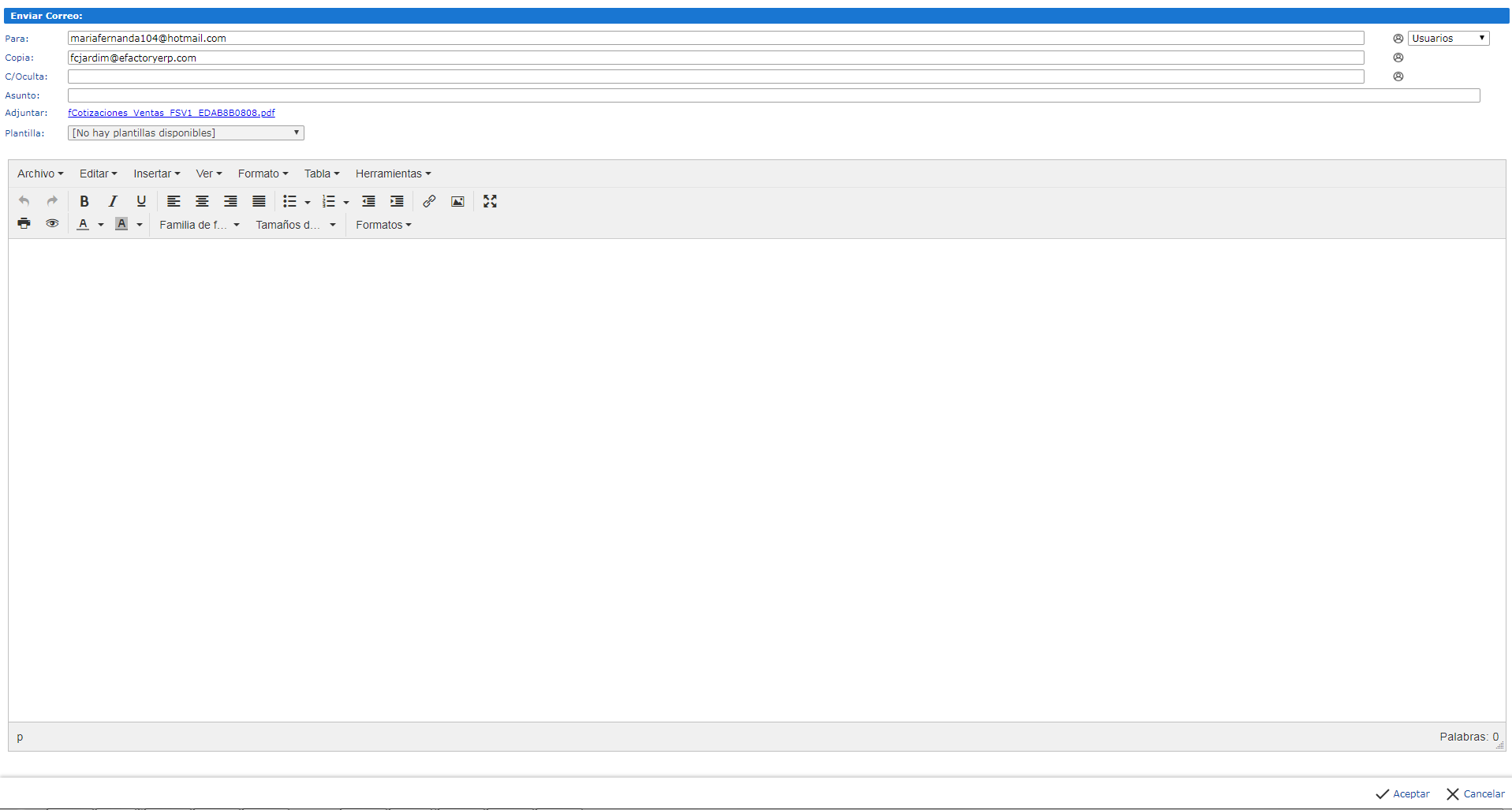This screenshot has width=1512, height=810.
Task: Open the Insertar menu
Action: (156, 174)
